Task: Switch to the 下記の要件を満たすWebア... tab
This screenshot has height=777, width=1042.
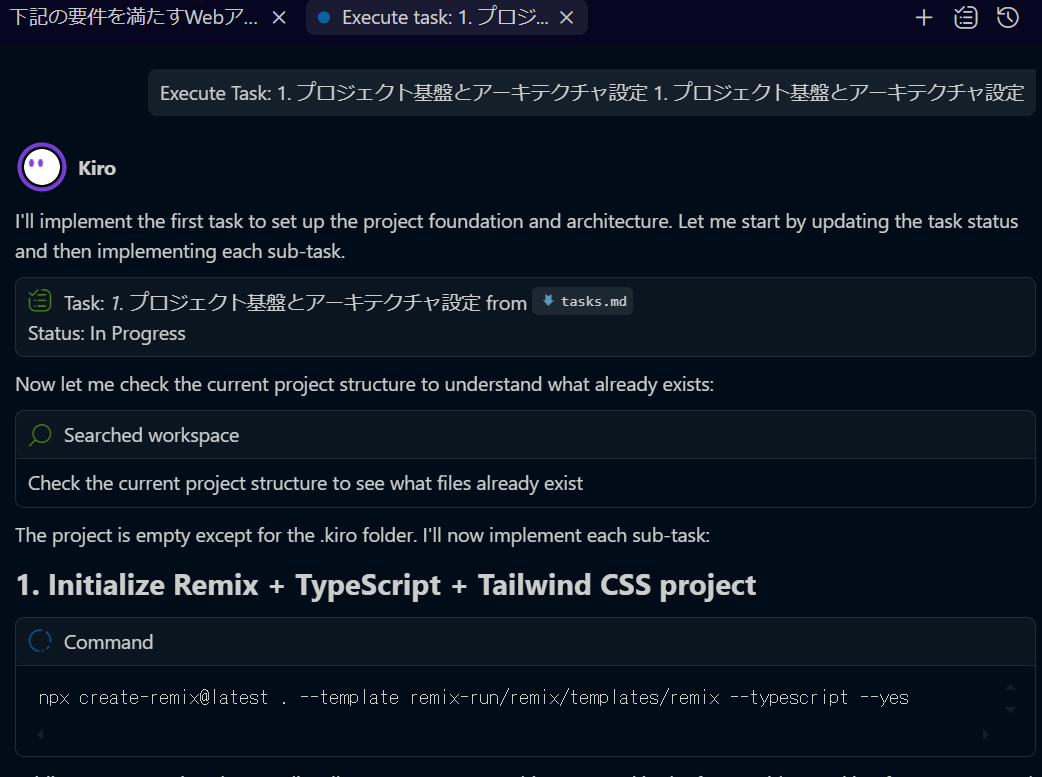Action: click(x=134, y=17)
